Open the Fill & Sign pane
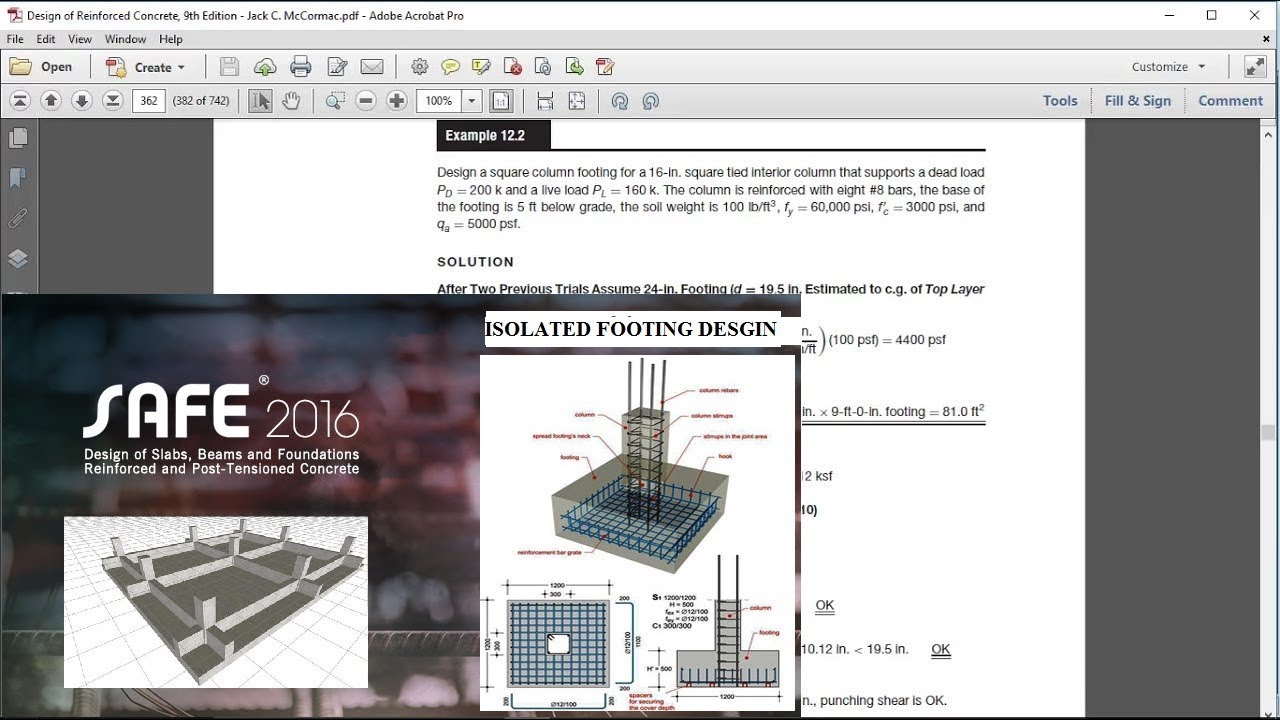Screen dimensions: 1280x720 [x=1138, y=101]
